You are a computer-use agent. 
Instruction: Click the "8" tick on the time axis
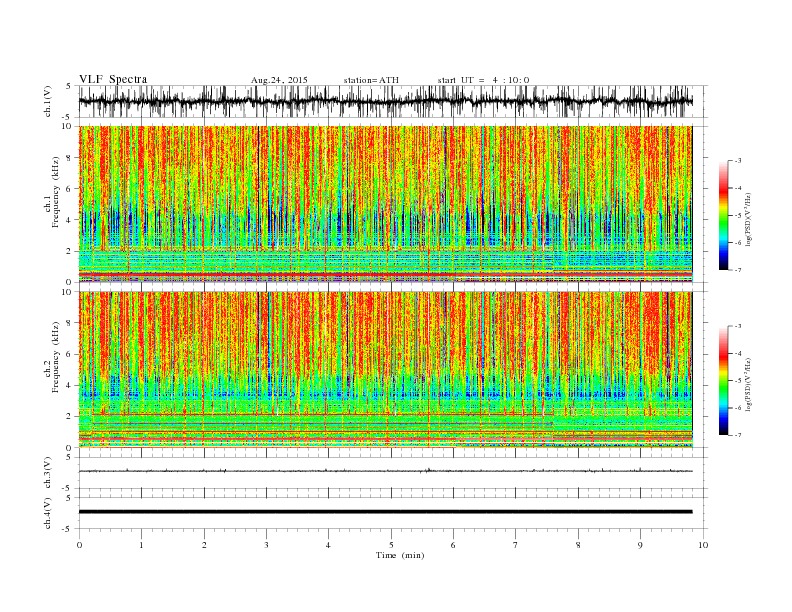pyautogui.click(x=578, y=545)
